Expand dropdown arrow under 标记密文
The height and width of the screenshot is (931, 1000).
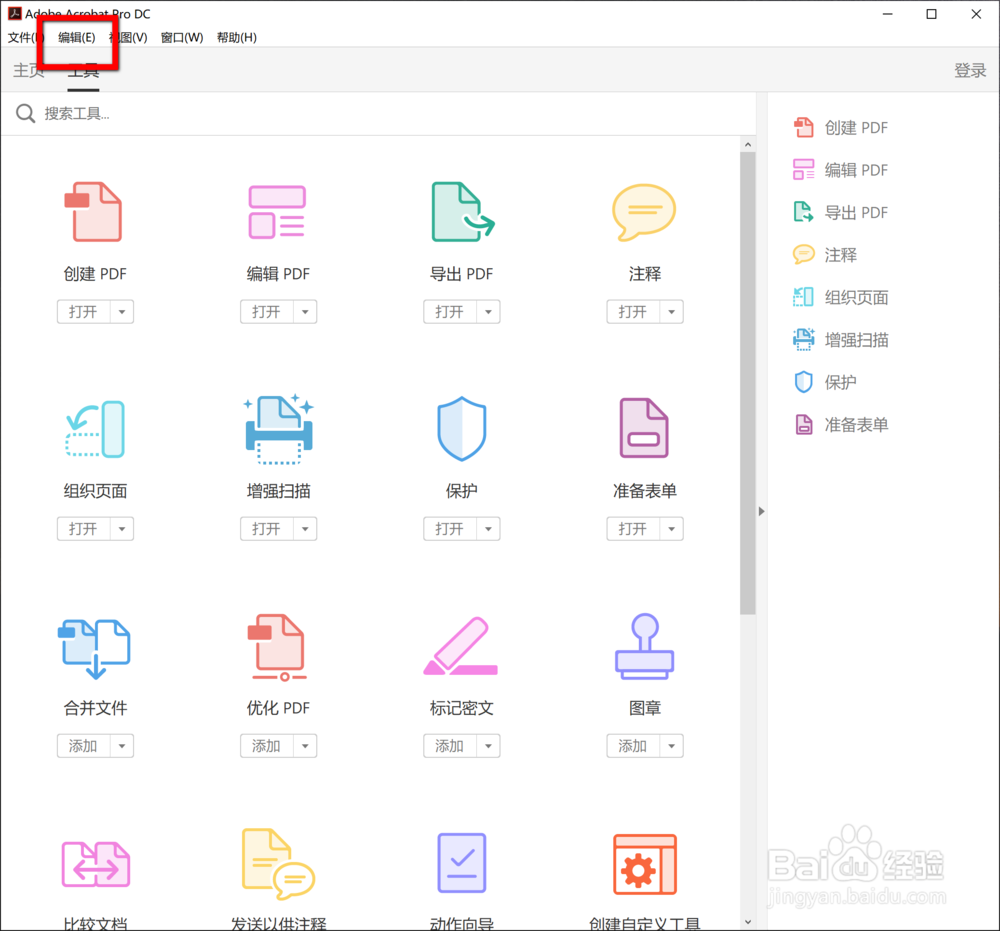pos(488,745)
